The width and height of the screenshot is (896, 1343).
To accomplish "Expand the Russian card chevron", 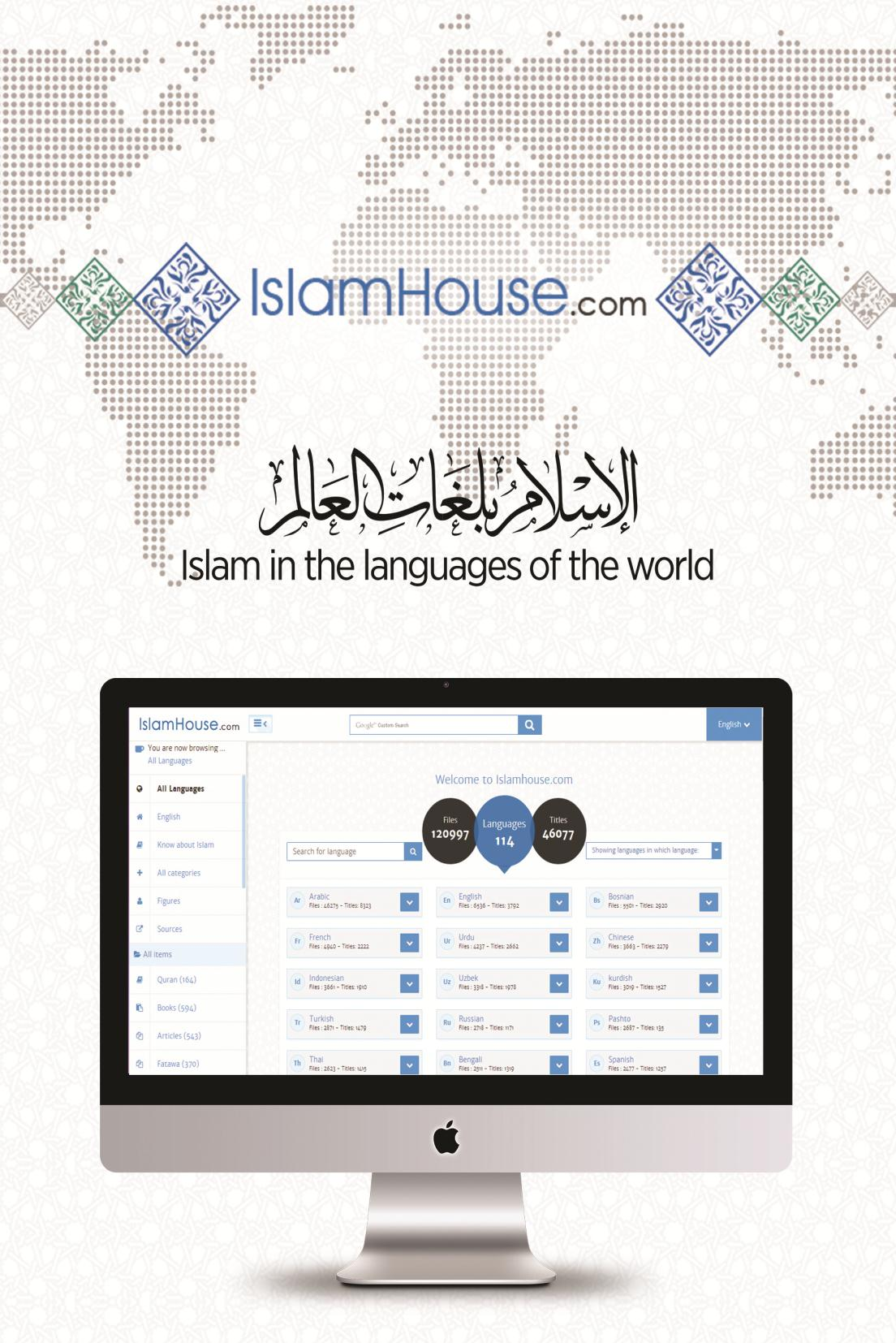I will click(559, 1025).
